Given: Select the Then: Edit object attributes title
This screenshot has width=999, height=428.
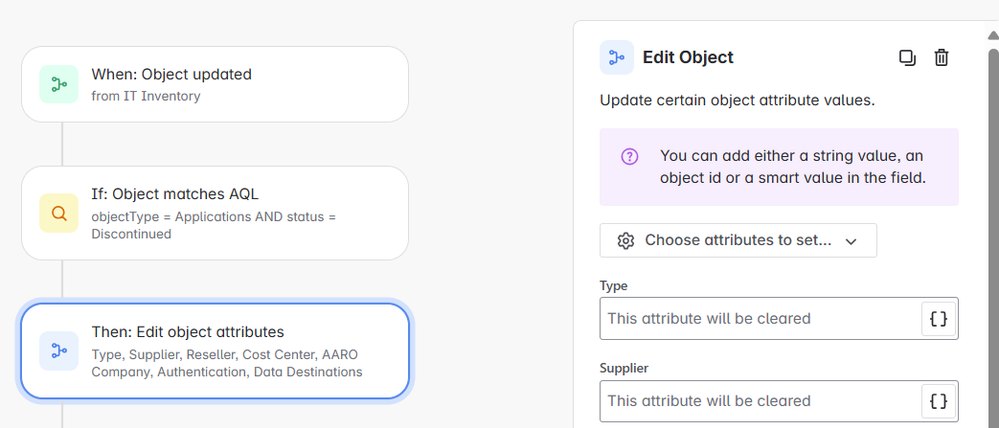Looking at the screenshot, I should coord(187,332).
